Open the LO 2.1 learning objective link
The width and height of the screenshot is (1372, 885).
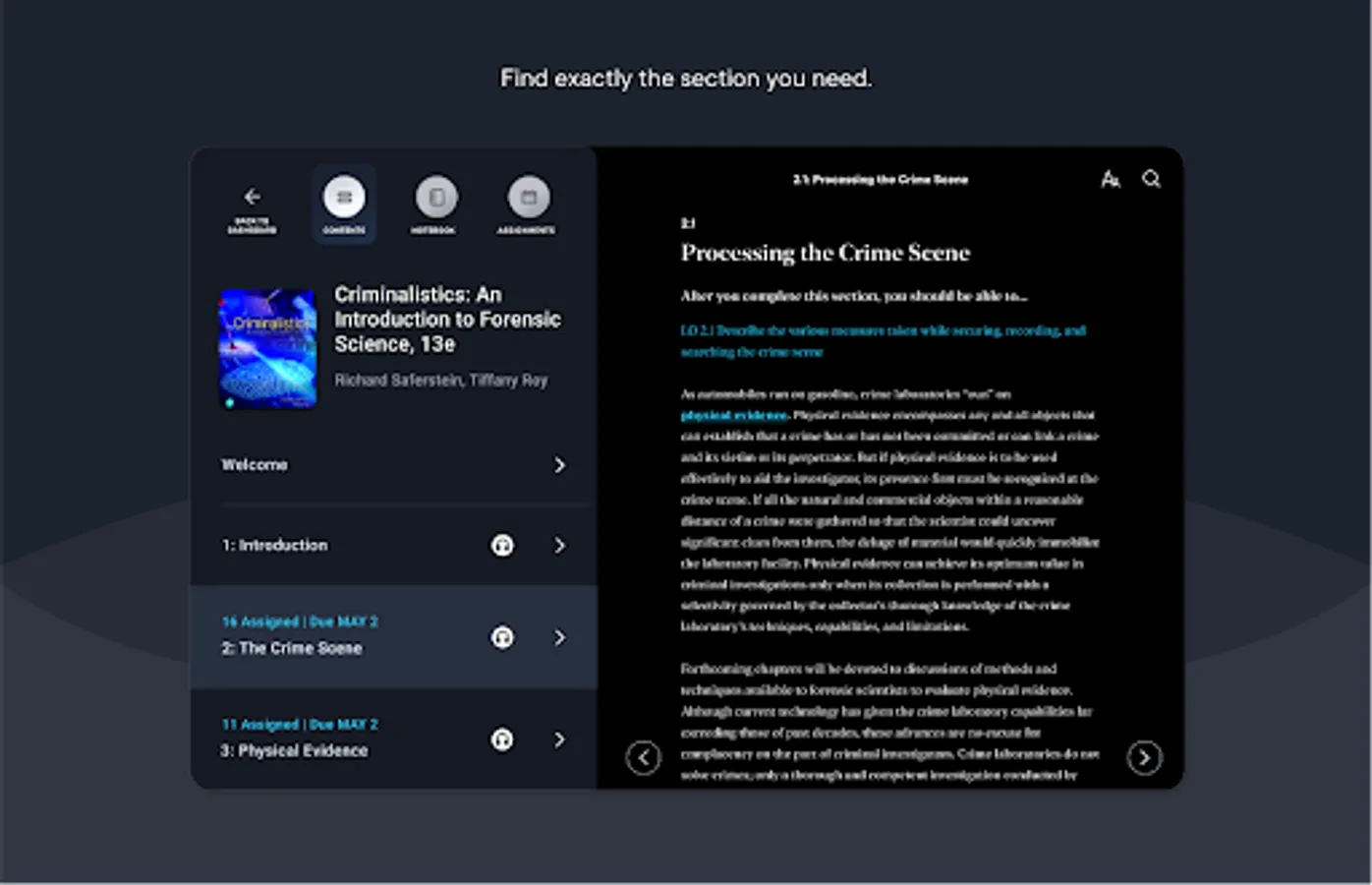click(883, 341)
